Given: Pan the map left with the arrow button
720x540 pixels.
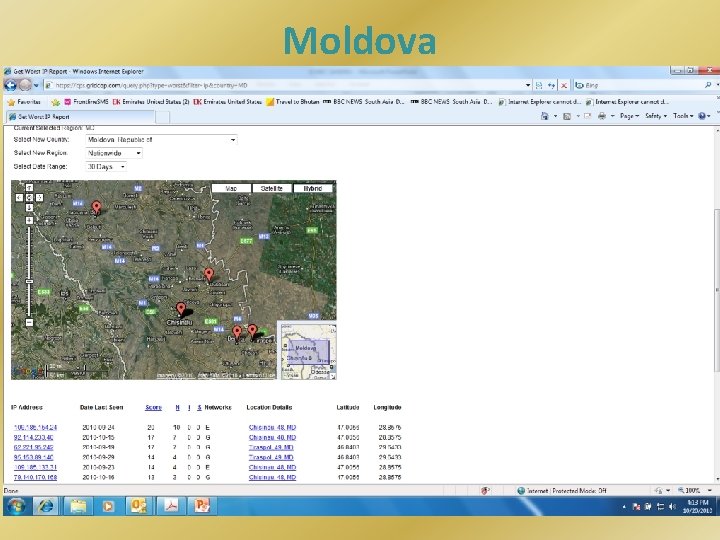Looking at the screenshot, I should 19,197.
